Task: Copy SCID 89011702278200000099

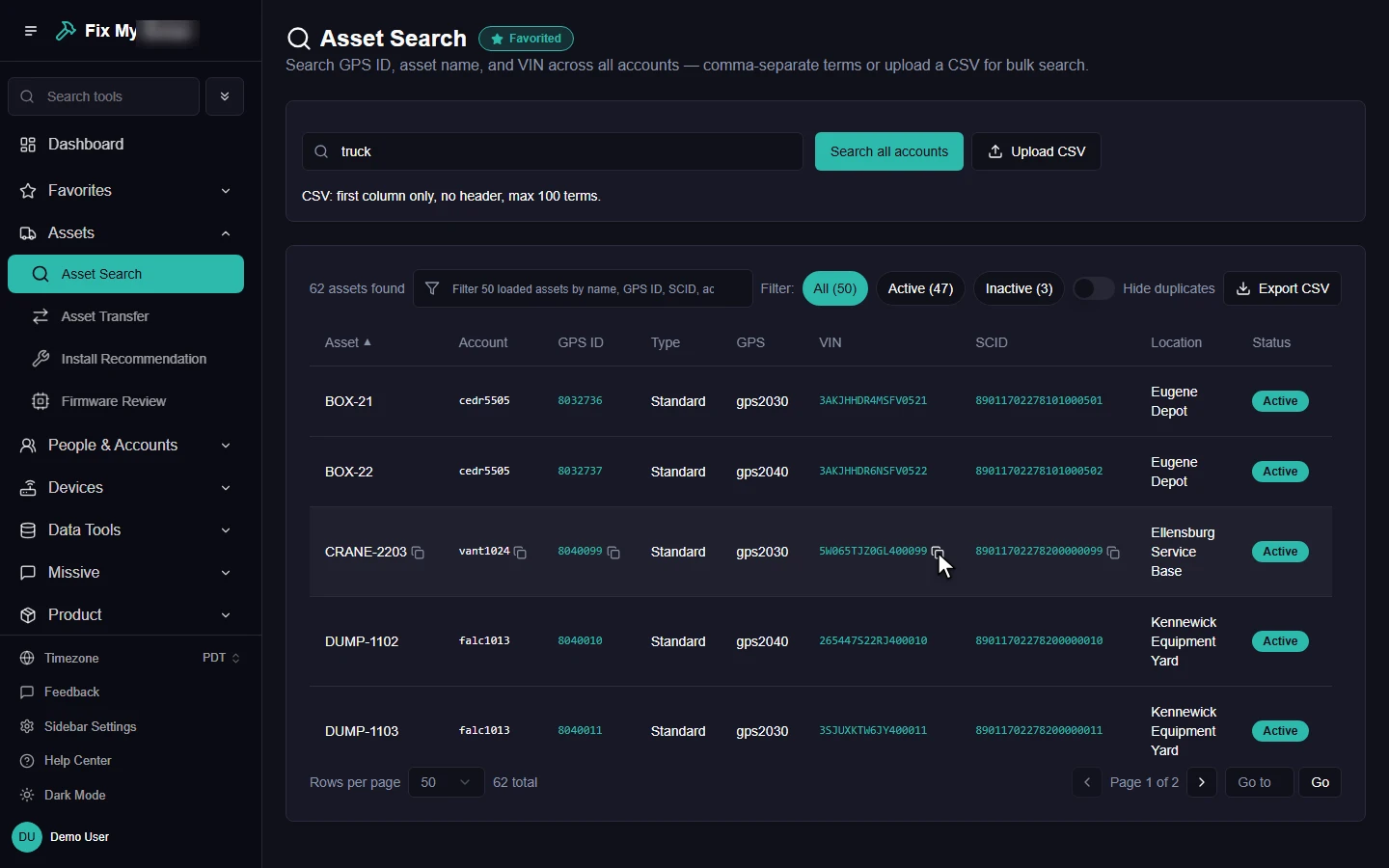Action: [x=1113, y=553]
